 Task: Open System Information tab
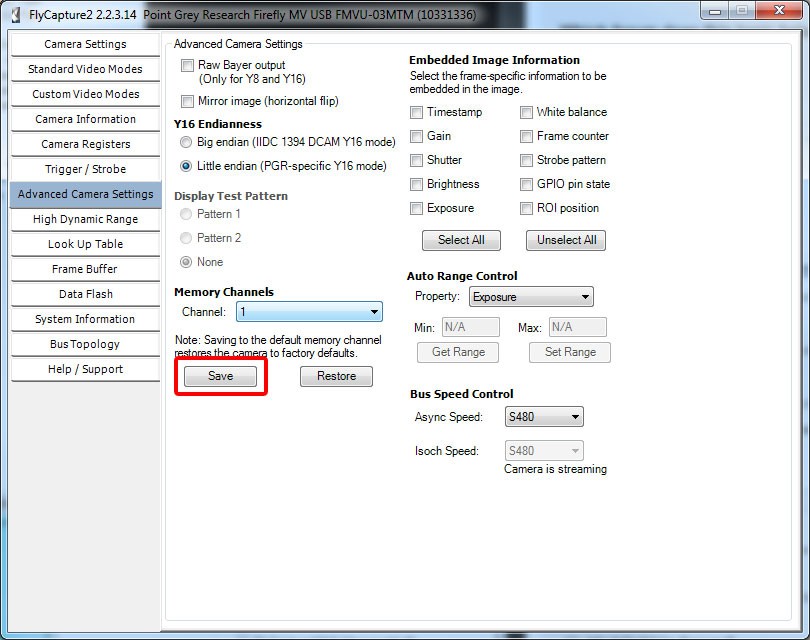click(x=85, y=319)
